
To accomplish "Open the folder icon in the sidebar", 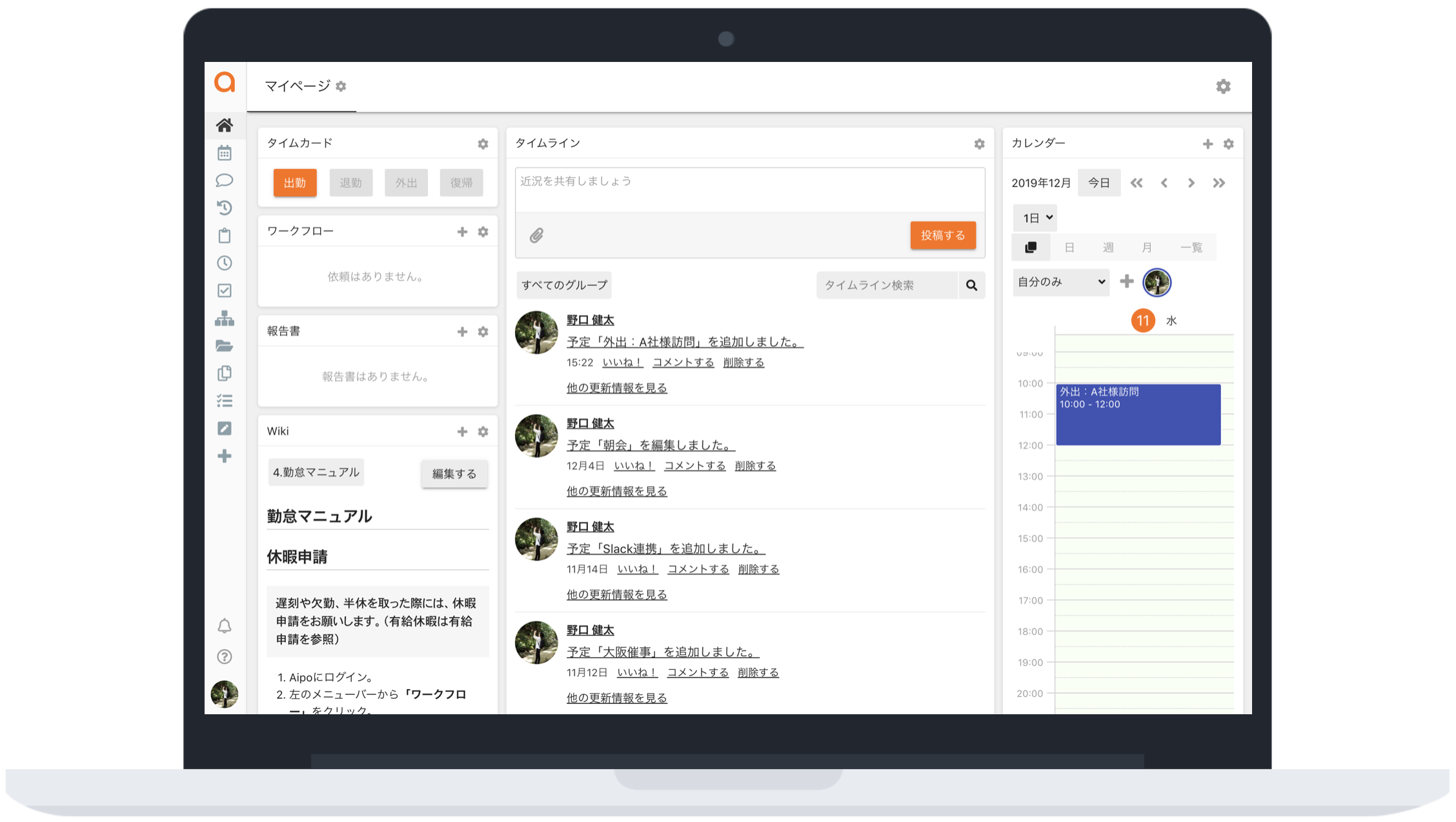I will click(224, 346).
